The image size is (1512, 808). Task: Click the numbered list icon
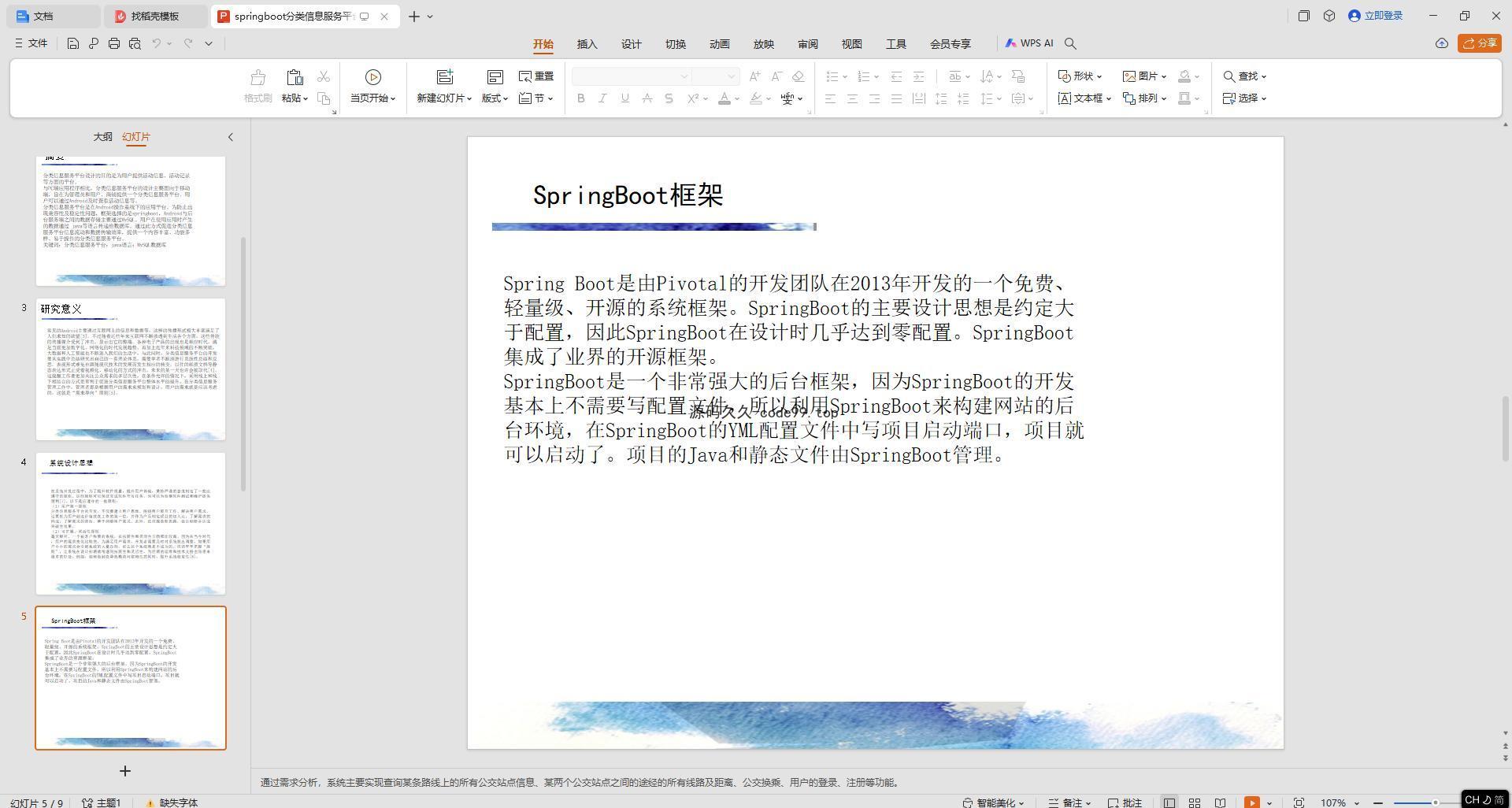[x=864, y=76]
